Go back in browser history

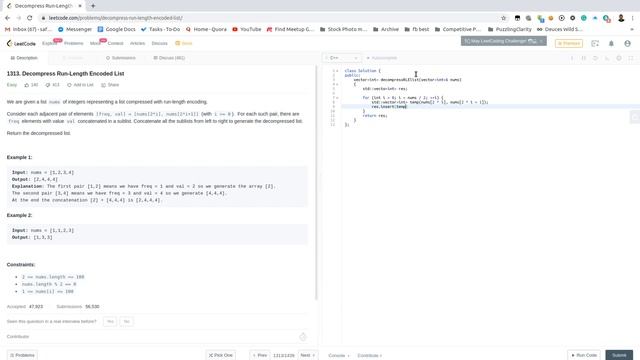[x=7, y=18]
